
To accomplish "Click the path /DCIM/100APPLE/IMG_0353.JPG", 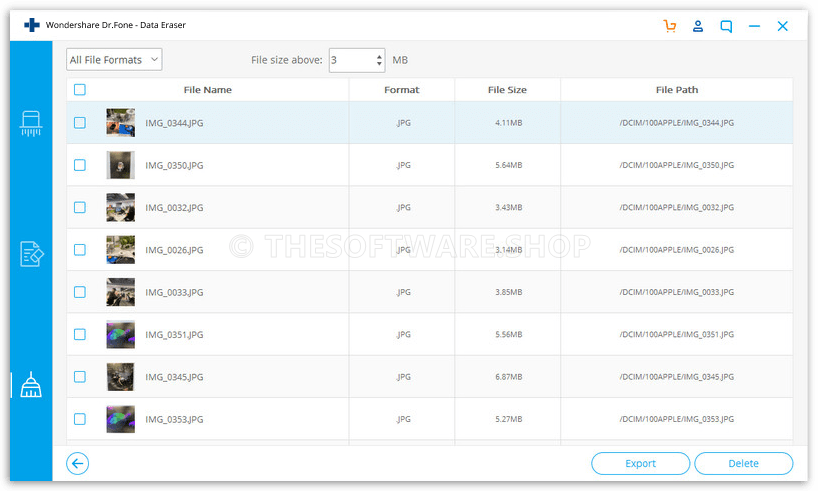I will (677, 418).
